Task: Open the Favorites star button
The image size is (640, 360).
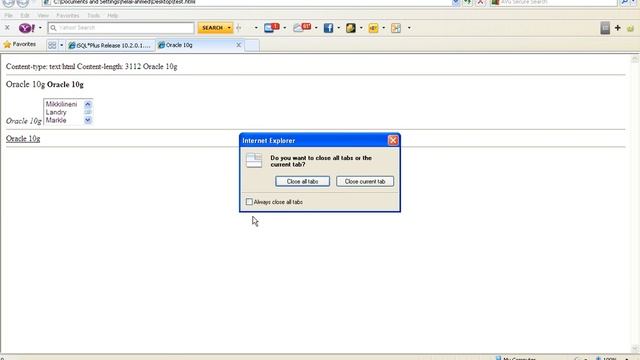Action: click(20, 44)
